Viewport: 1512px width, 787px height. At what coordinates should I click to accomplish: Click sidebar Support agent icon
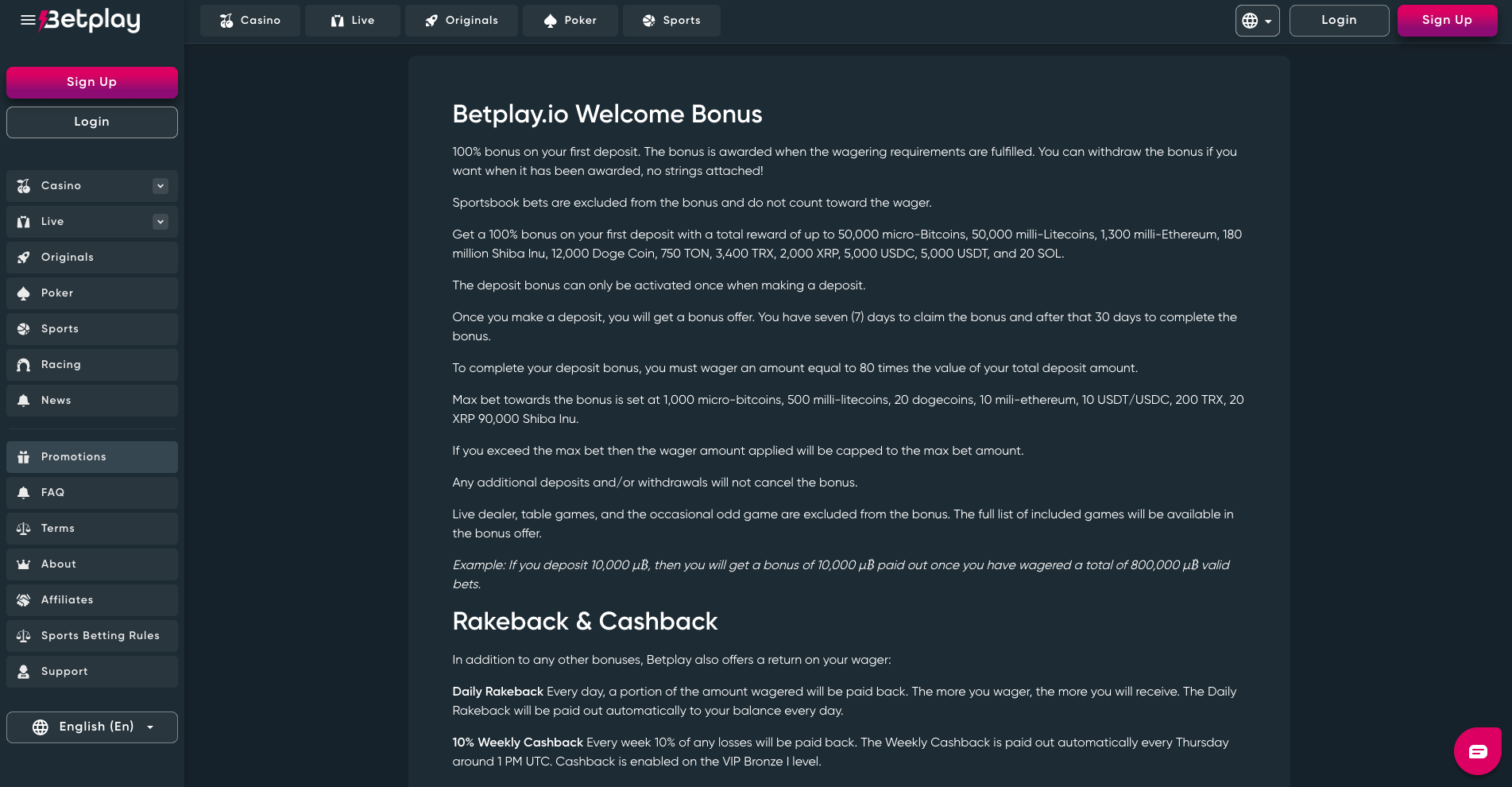click(x=24, y=672)
